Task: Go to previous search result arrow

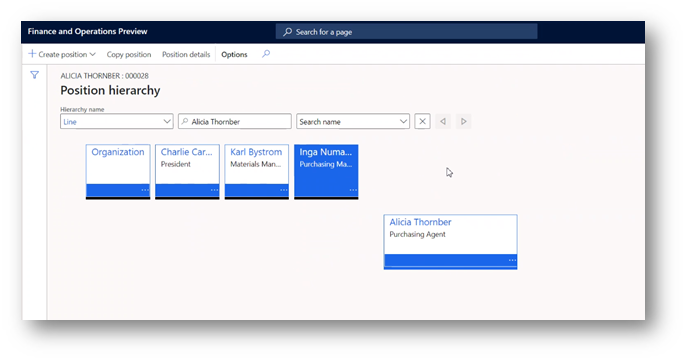Action: (443, 121)
